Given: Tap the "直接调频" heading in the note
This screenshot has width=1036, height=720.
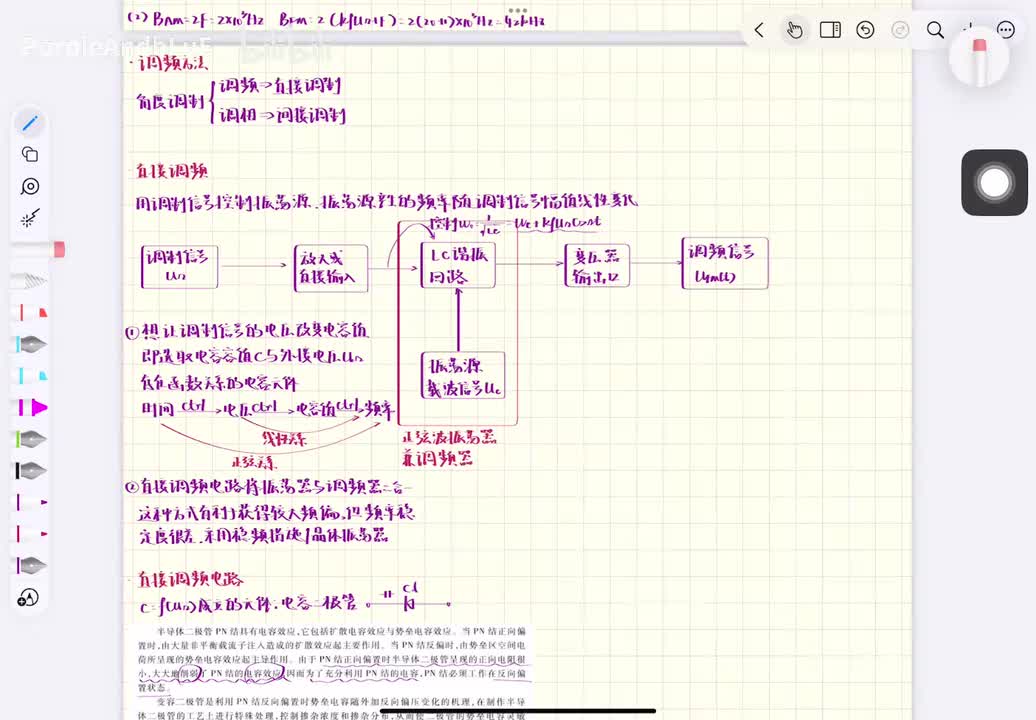Looking at the screenshot, I should [x=172, y=171].
